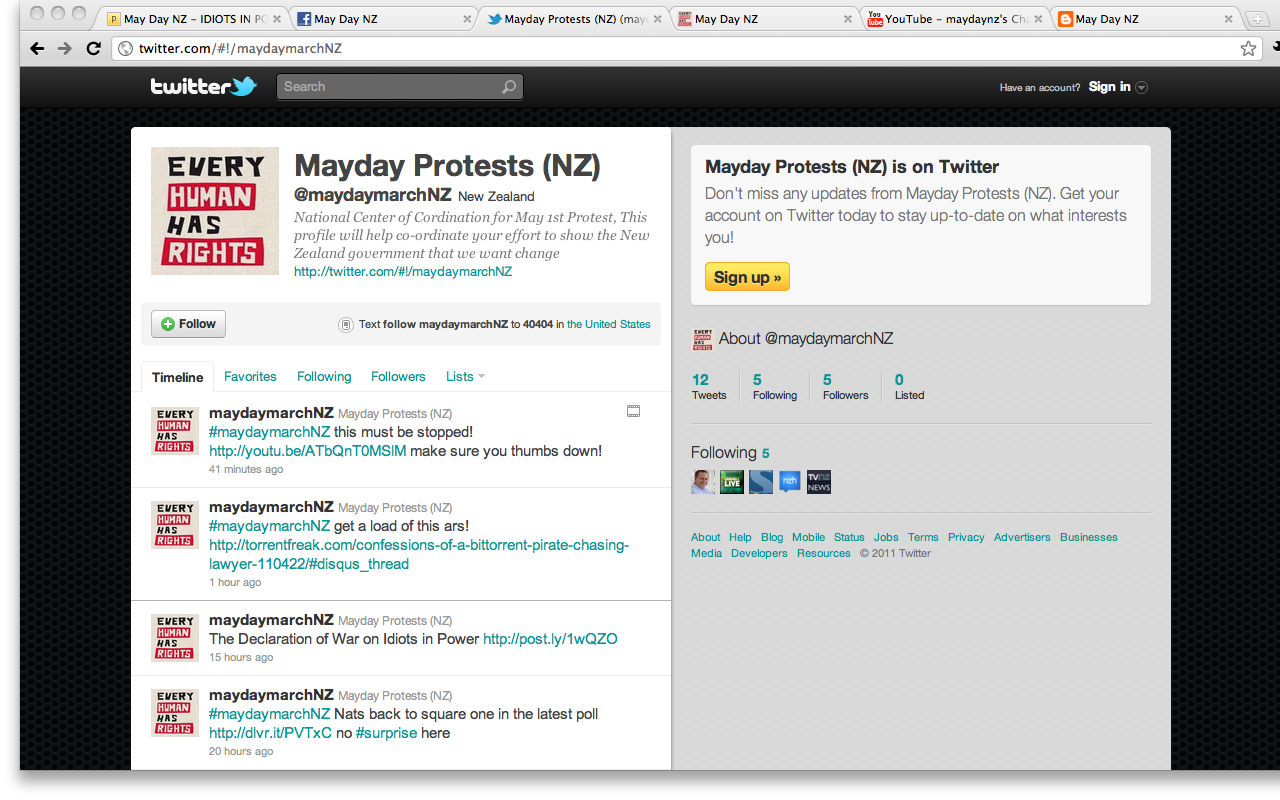Screen dimensions: 1280x800
Task: Open the Following tab
Action: [324, 377]
